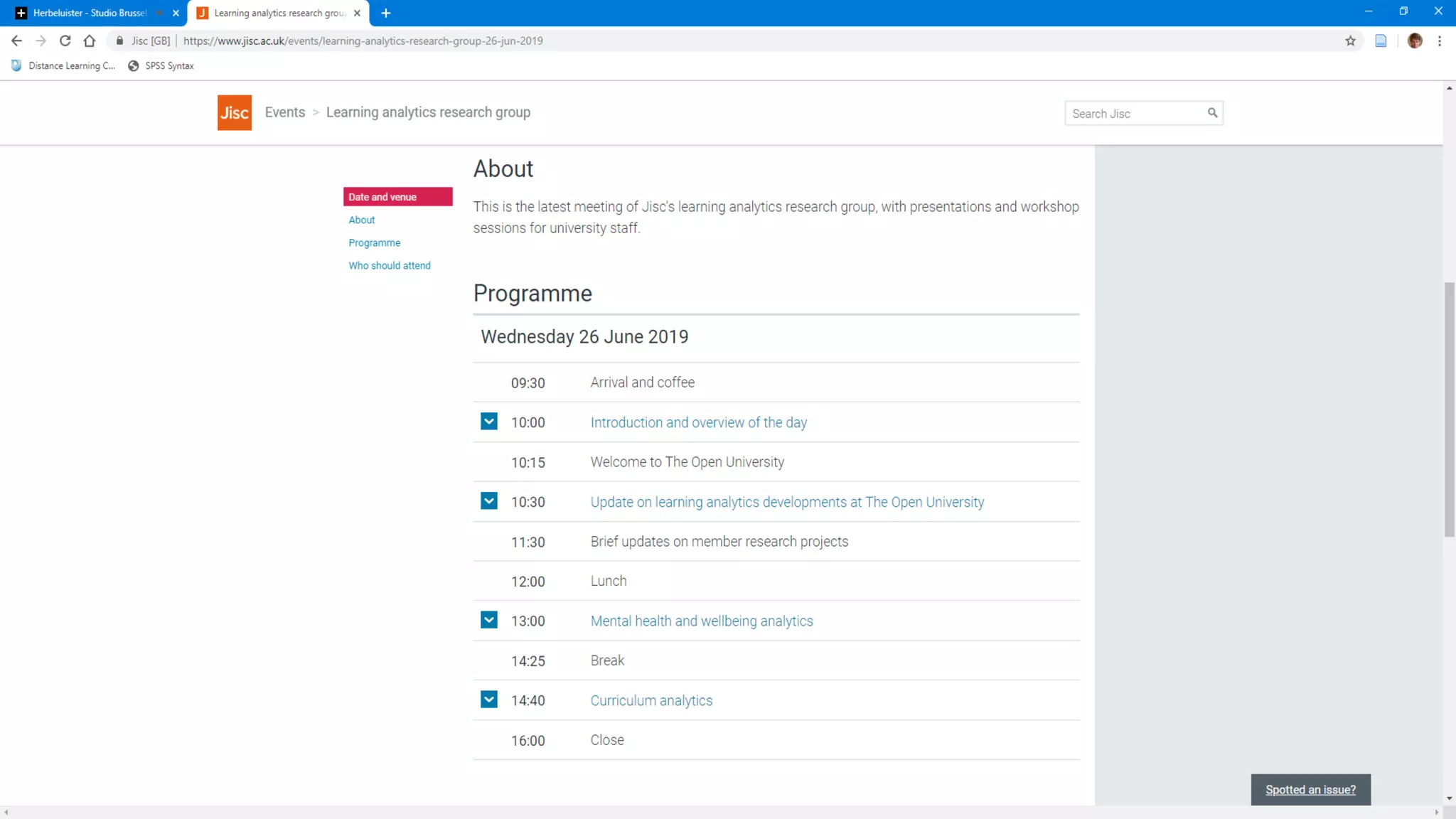Open the user profile avatar
This screenshot has height=819, width=1456.
pos(1415,41)
